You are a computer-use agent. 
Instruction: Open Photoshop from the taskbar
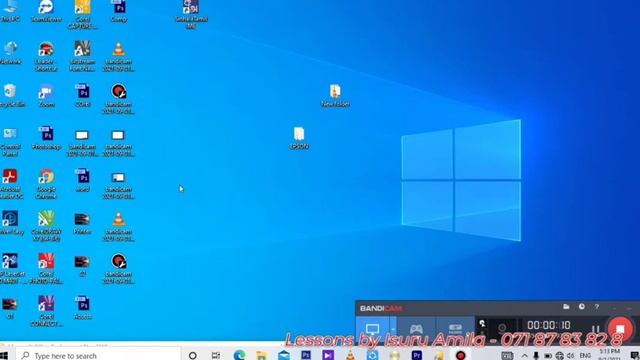click(306, 355)
